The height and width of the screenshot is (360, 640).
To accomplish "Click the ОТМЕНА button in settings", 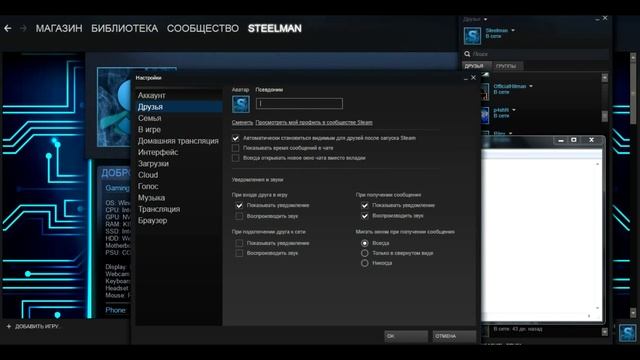I will click(454, 336).
